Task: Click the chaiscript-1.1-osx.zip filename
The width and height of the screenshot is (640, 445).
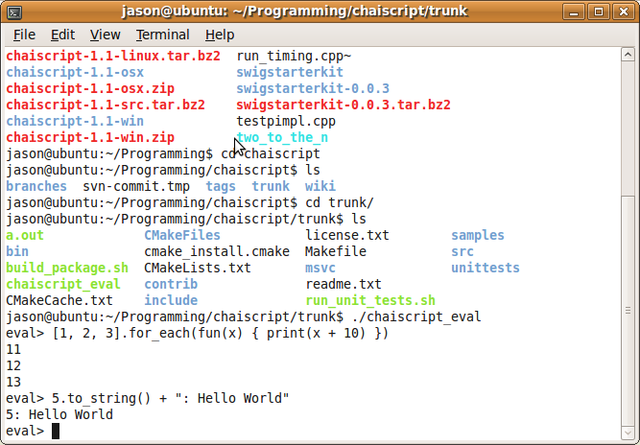Action: coord(90,89)
